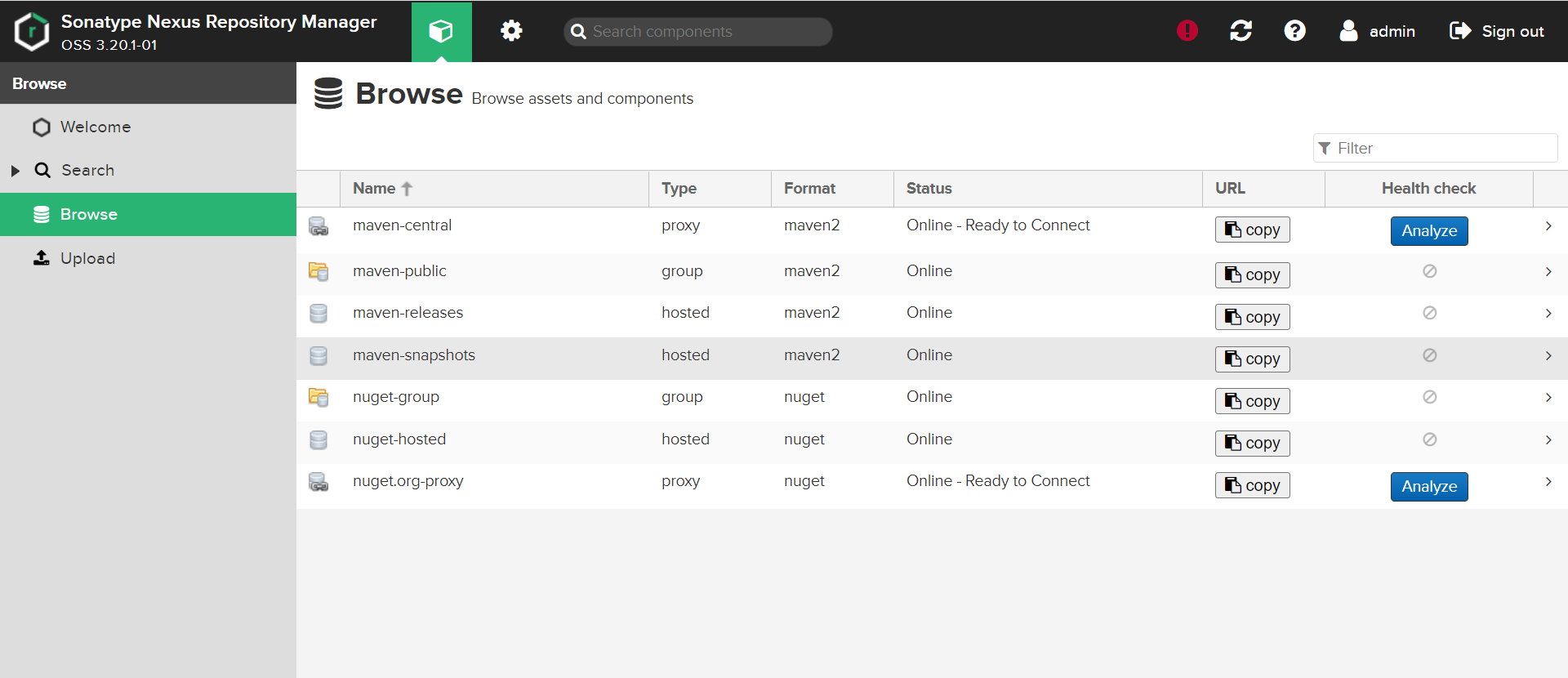
Task: Open the Browse cube icon in header
Action: [441, 31]
